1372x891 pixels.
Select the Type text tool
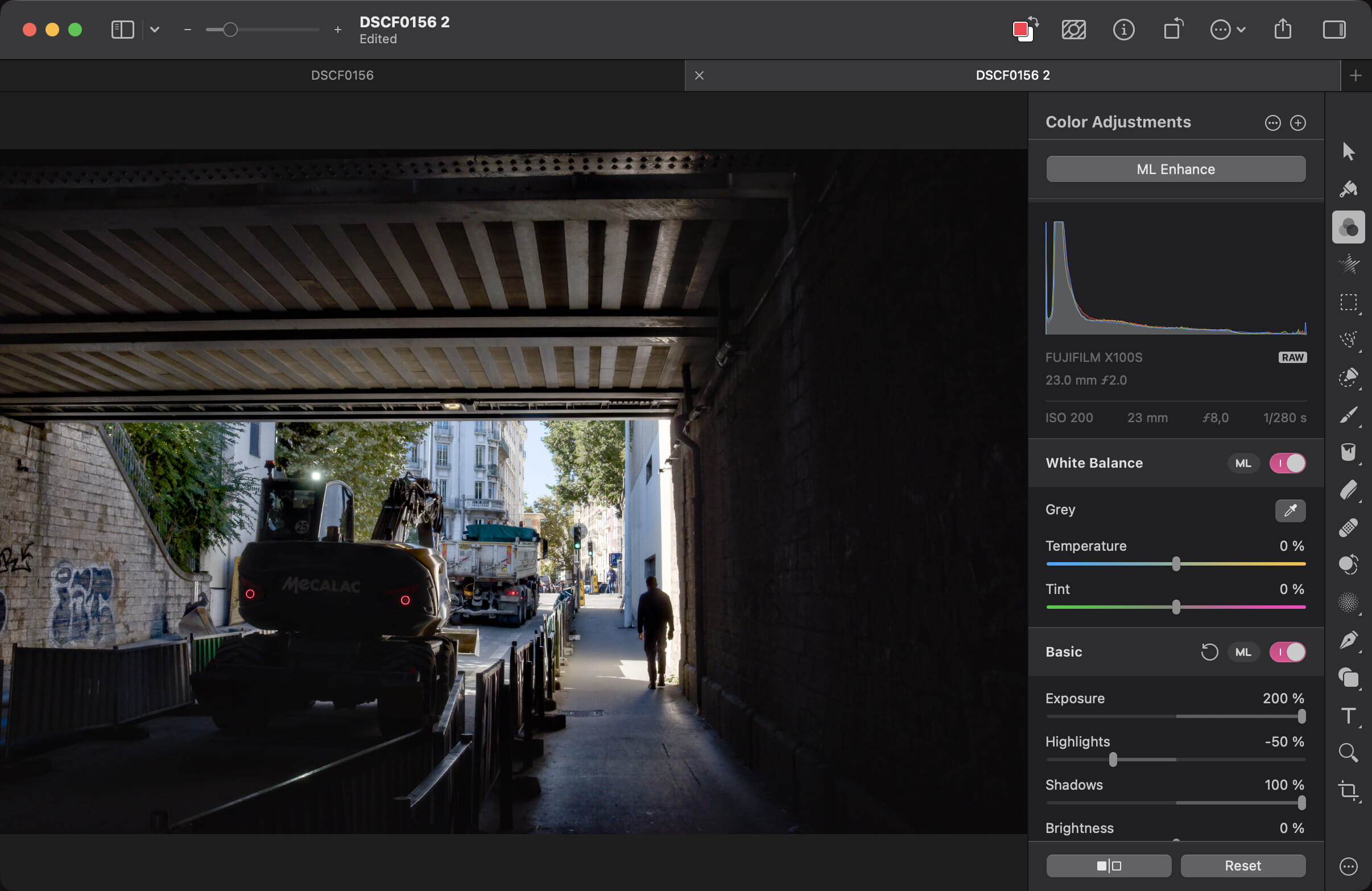[1348, 715]
